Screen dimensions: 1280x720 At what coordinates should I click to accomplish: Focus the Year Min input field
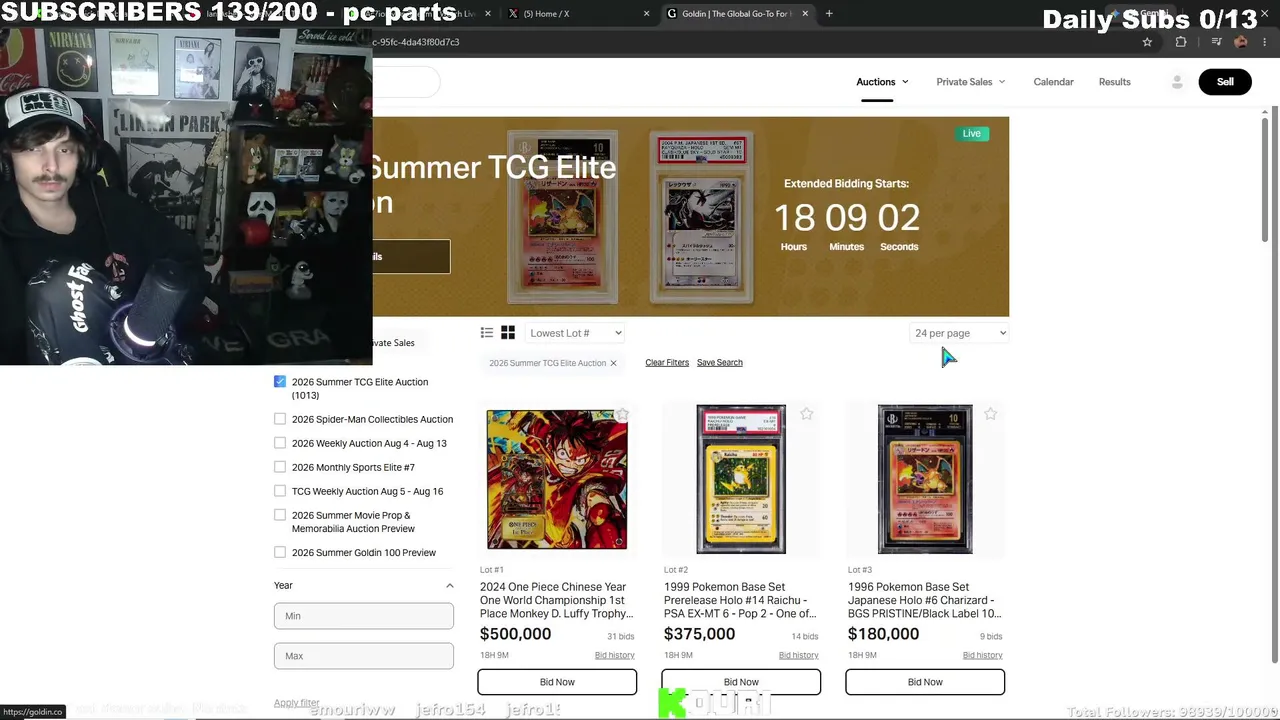(364, 616)
